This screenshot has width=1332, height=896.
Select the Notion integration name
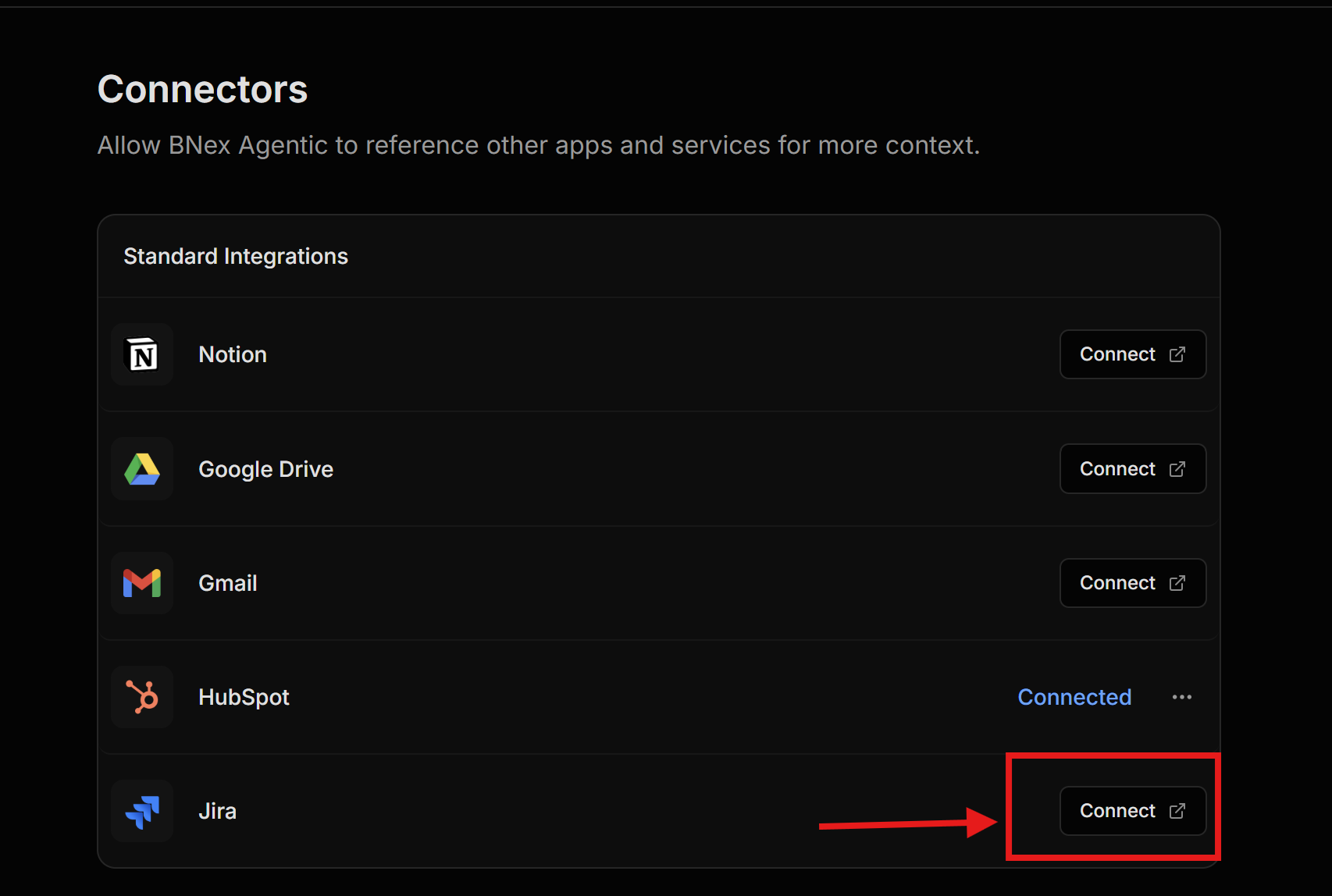[x=233, y=354]
